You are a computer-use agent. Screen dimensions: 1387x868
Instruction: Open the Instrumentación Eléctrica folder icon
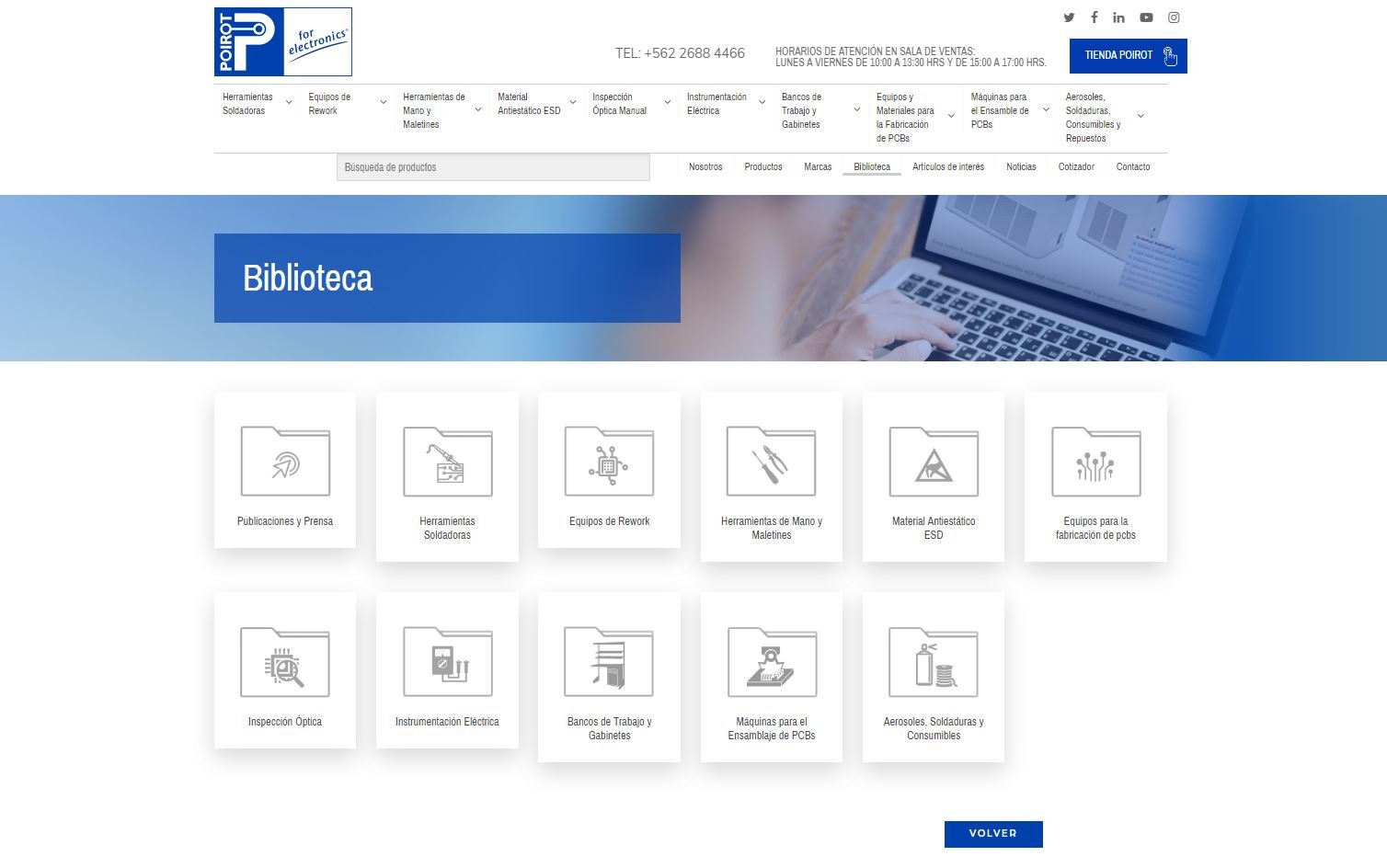[x=448, y=662]
